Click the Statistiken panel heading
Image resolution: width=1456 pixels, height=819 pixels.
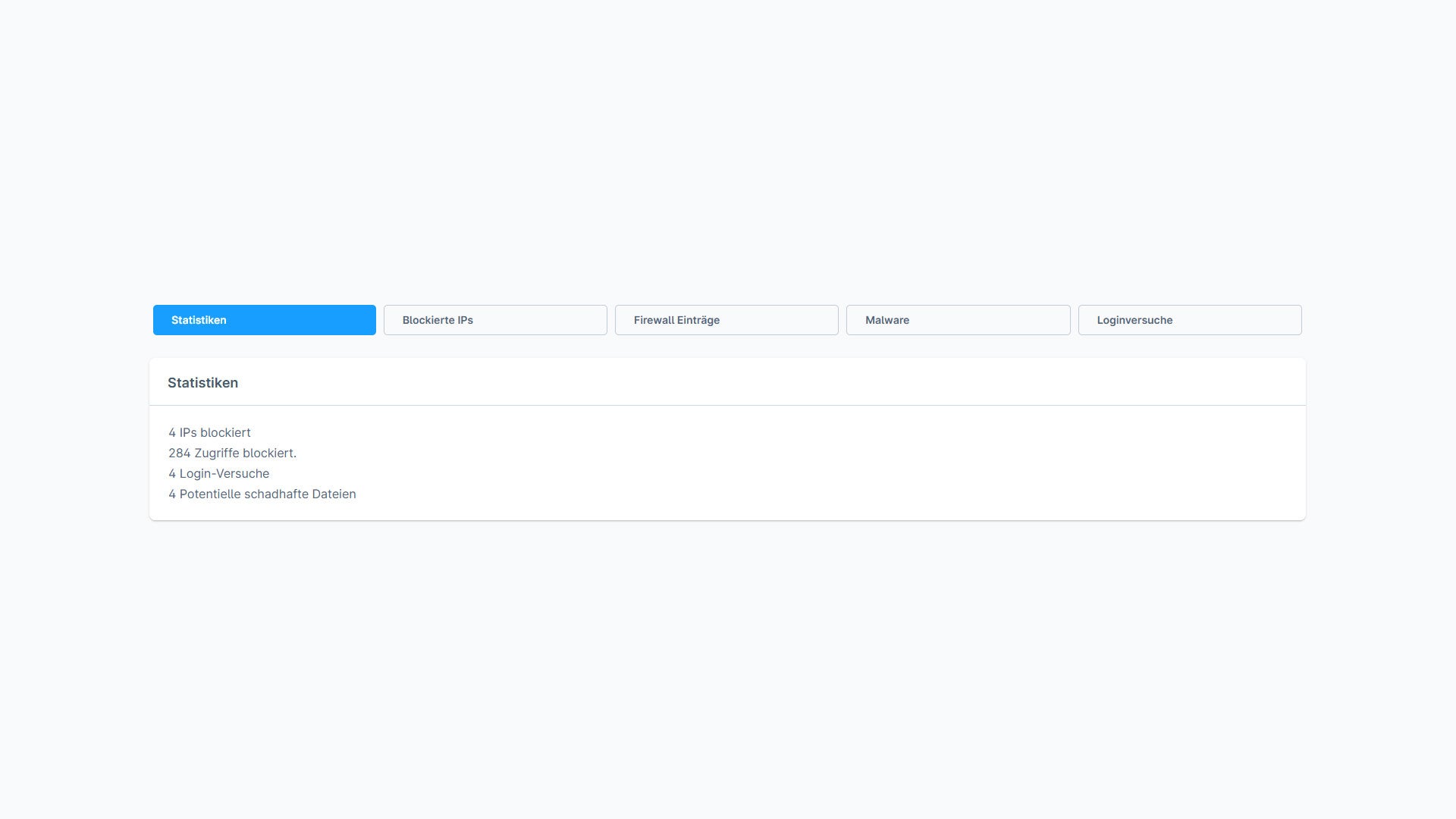pos(202,383)
